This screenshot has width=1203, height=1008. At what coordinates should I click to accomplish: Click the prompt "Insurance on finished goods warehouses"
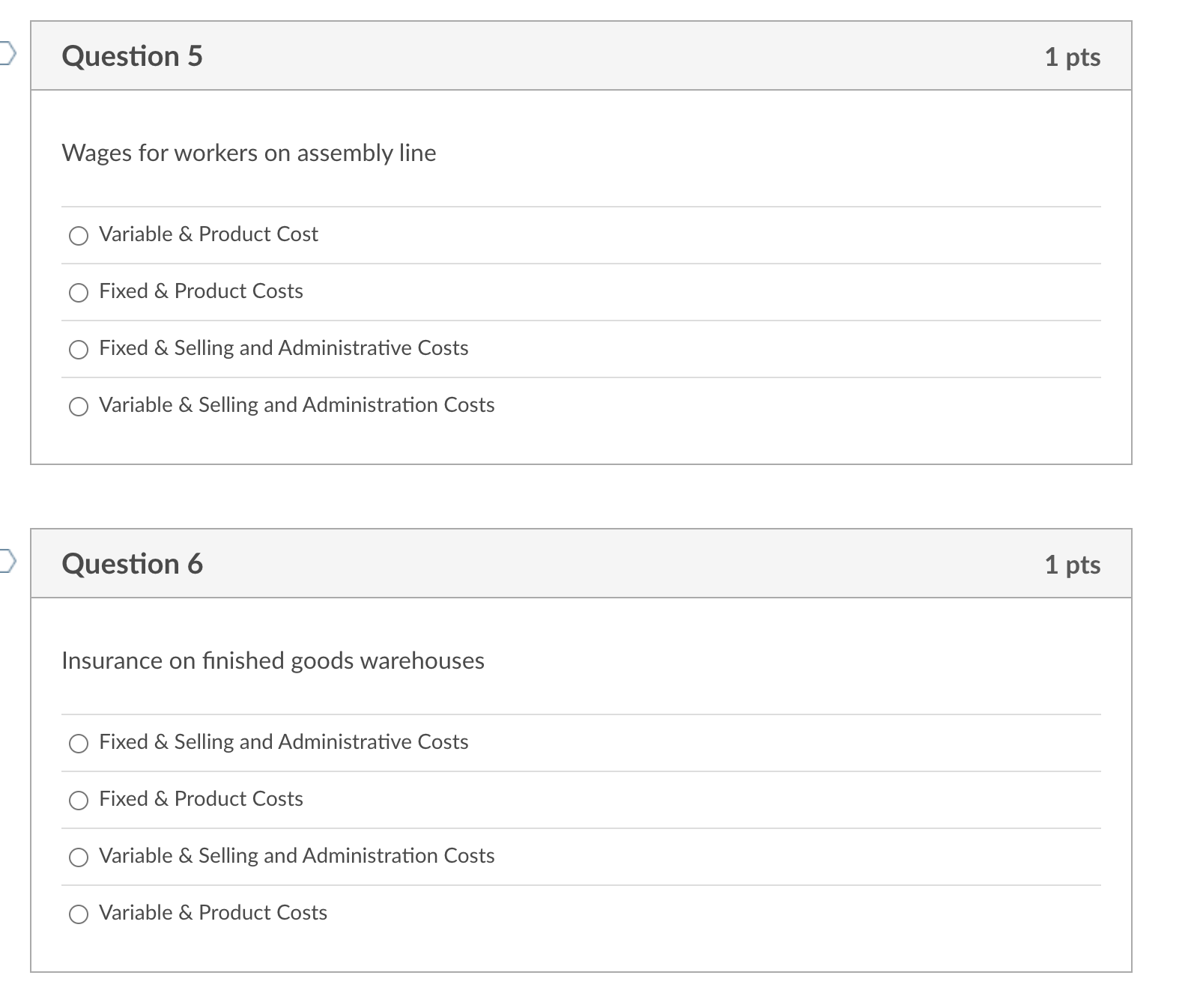(x=273, y=661)
